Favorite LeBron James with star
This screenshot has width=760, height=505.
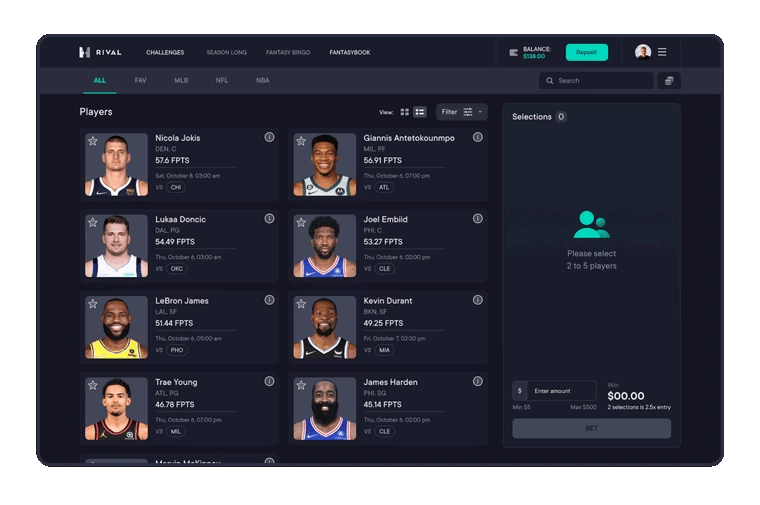pyautogui.click(x=93, y=304)
